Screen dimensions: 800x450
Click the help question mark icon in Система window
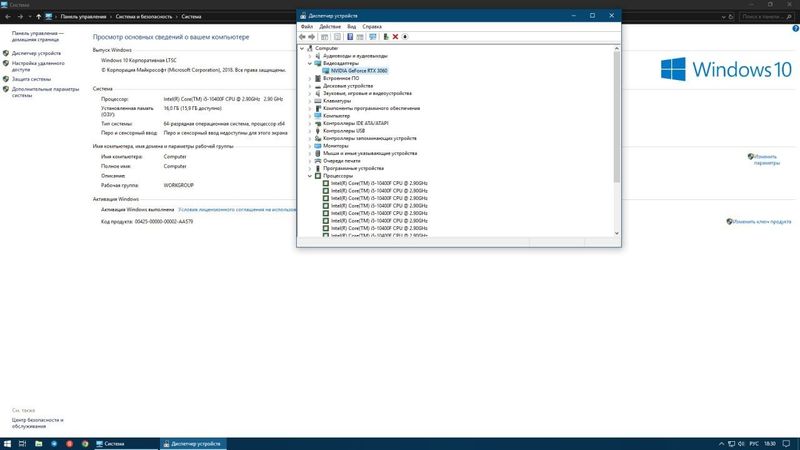coord(795,29)
